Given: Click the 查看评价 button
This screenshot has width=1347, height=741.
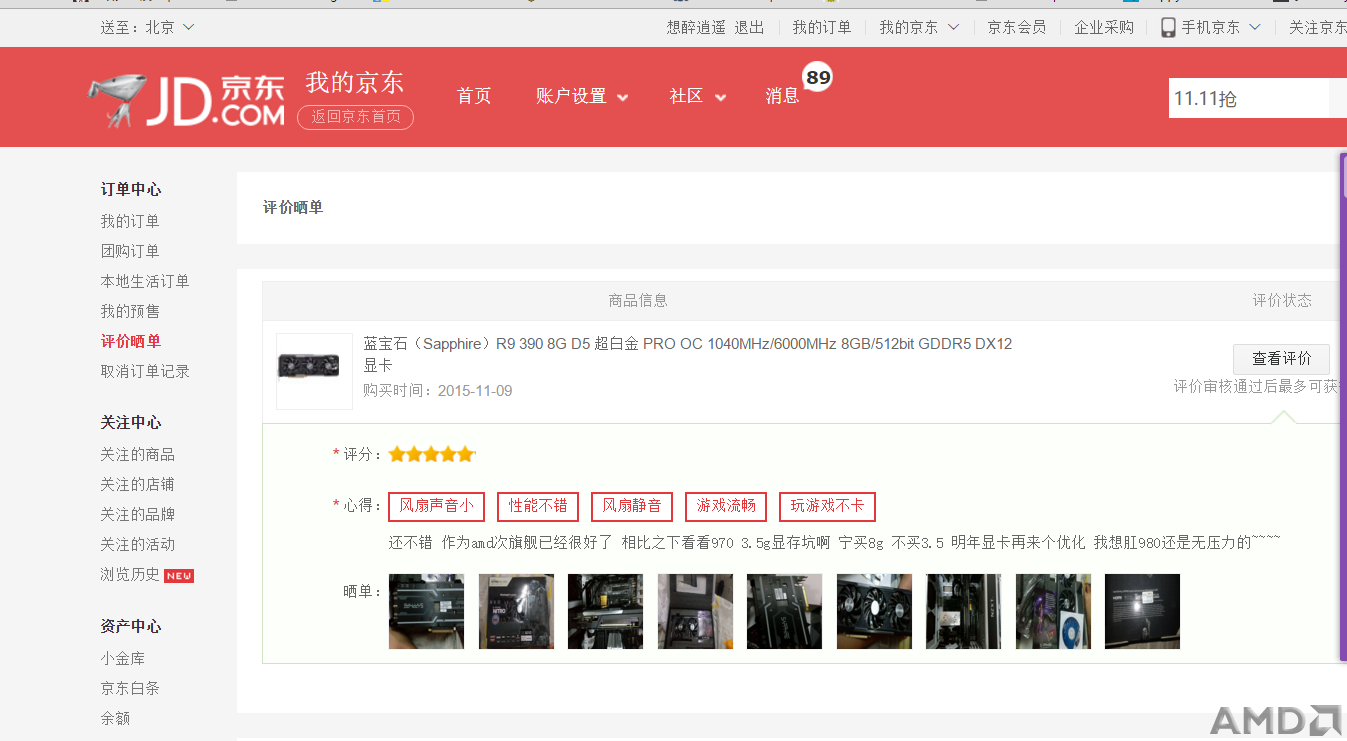Looking at the screenshot, I should [1281, 358].
